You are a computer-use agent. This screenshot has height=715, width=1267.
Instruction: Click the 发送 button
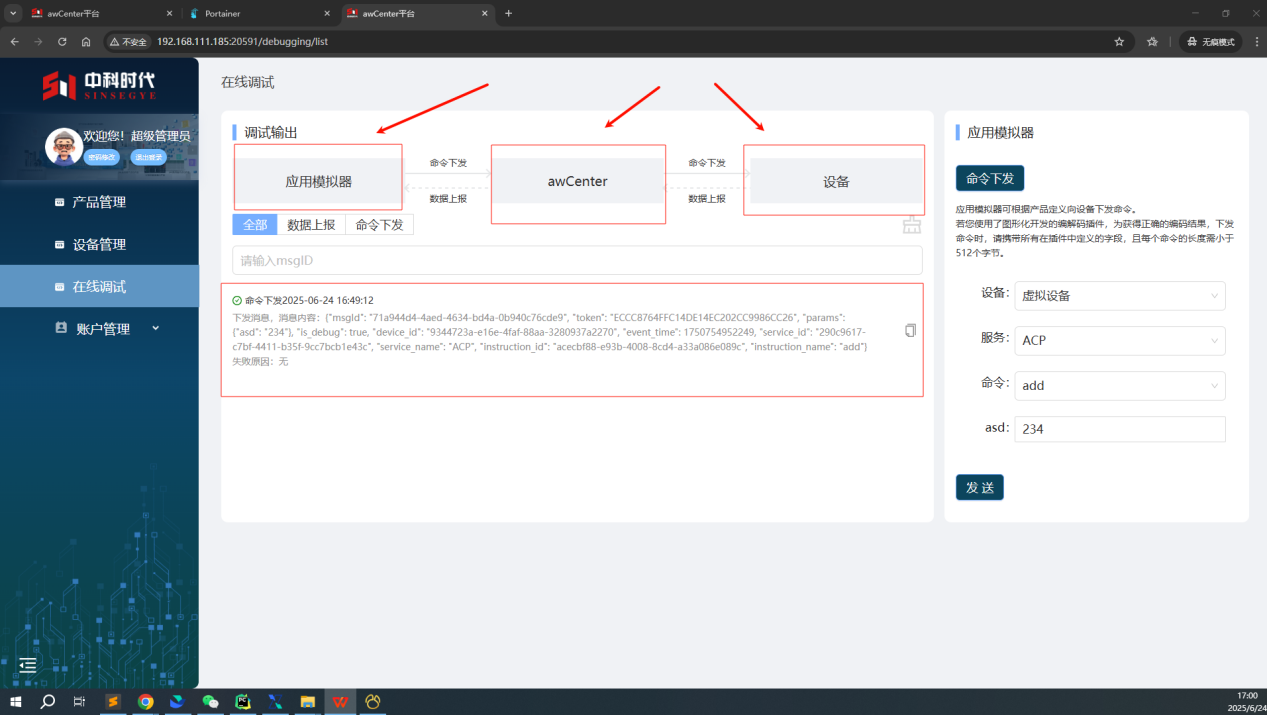[x=979, y=488]
